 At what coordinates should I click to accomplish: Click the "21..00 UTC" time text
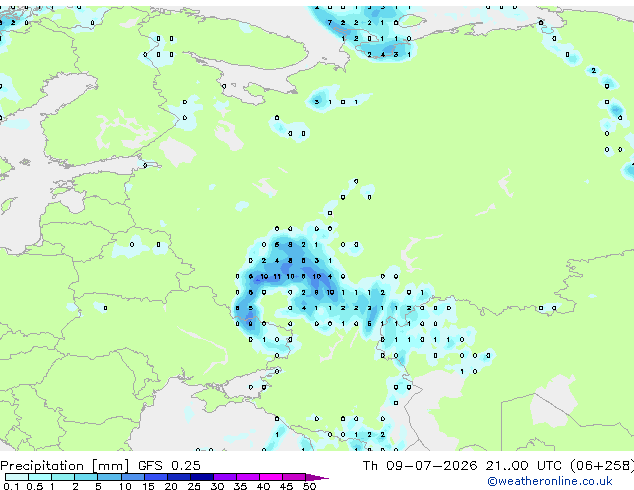524,466
